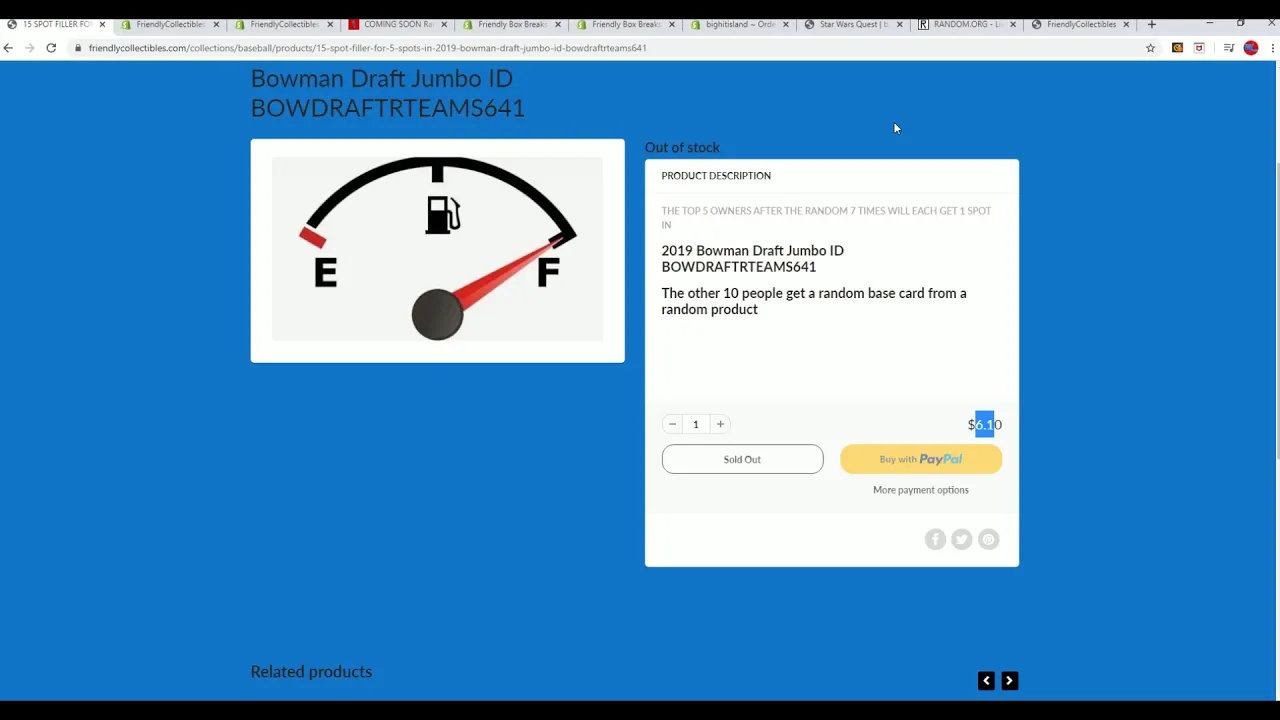This screenshot has height=720, width=1280.
Task: Close the COMING SOON tab
Action: (x=444, y=24)
